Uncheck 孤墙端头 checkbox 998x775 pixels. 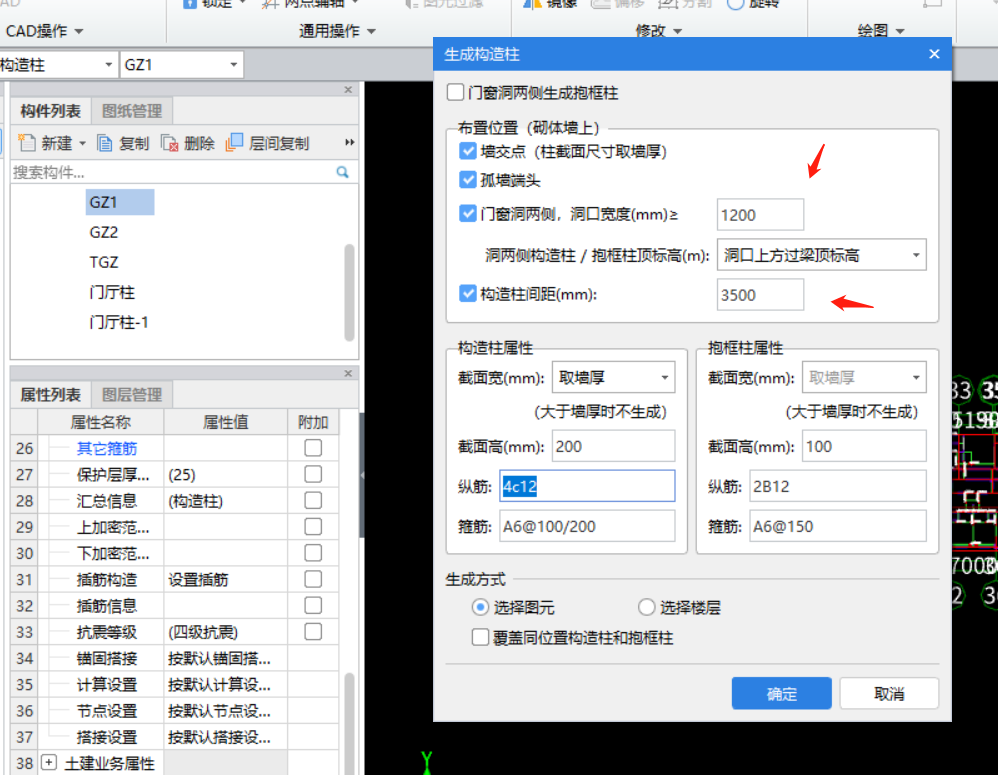point(468,180)
